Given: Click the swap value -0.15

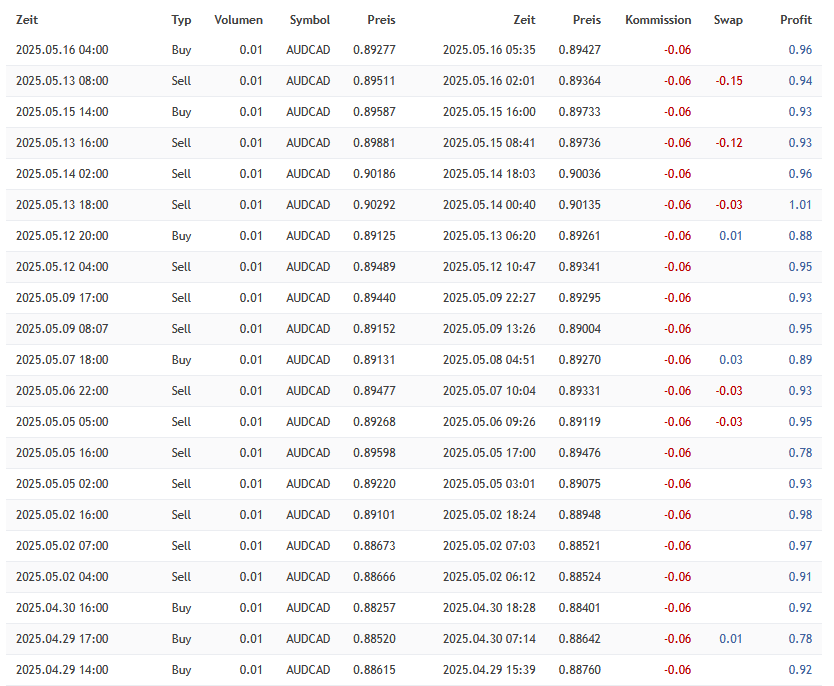Looking at the screenshot, I should tap(729, 81).
